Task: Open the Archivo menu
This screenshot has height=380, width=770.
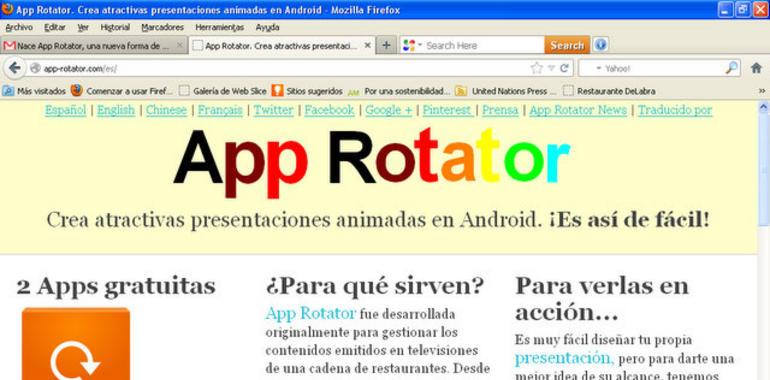Action: click(x=19, y=27)
